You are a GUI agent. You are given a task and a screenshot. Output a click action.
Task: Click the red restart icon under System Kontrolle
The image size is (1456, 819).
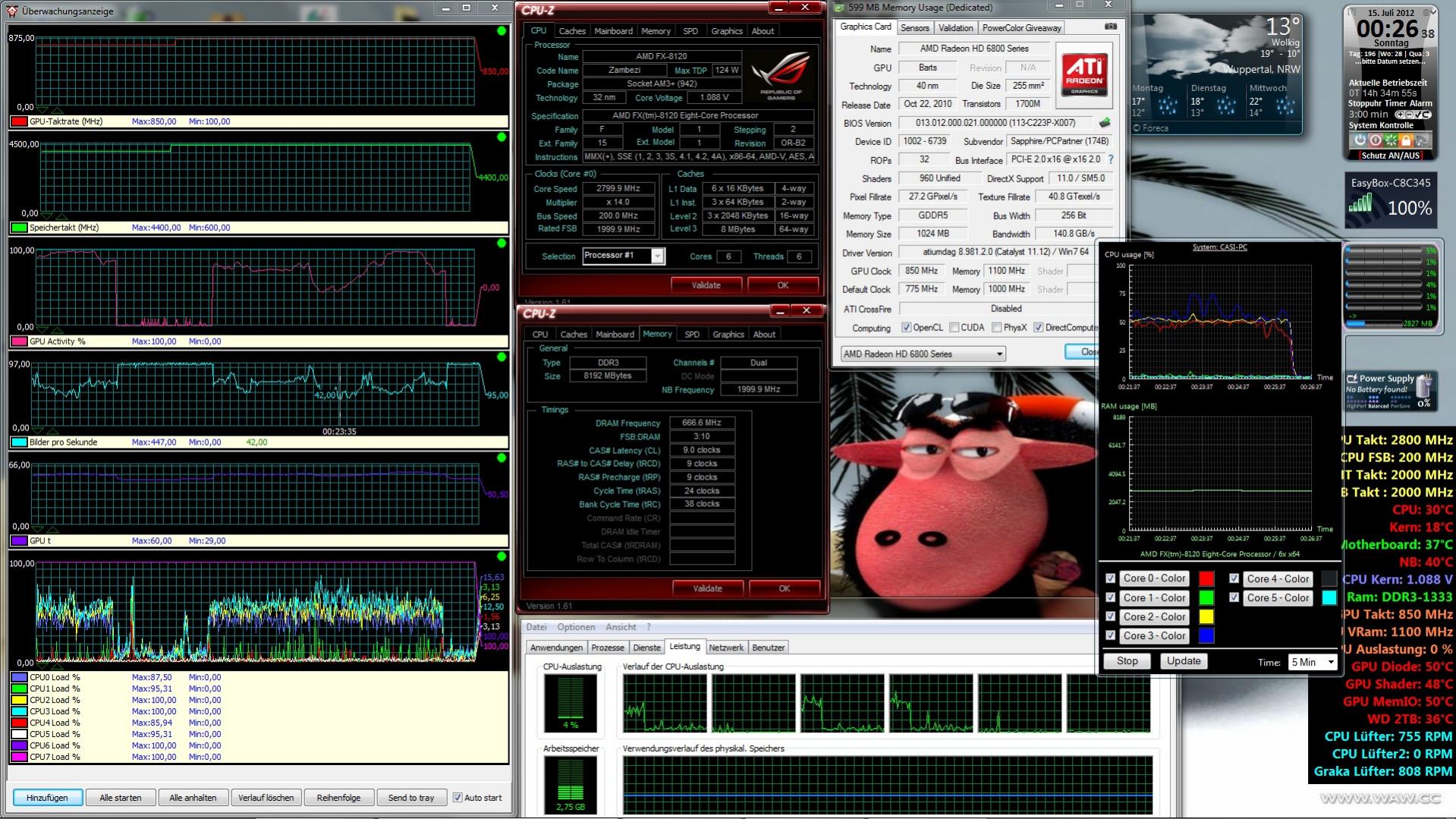tap(1375, 140)
